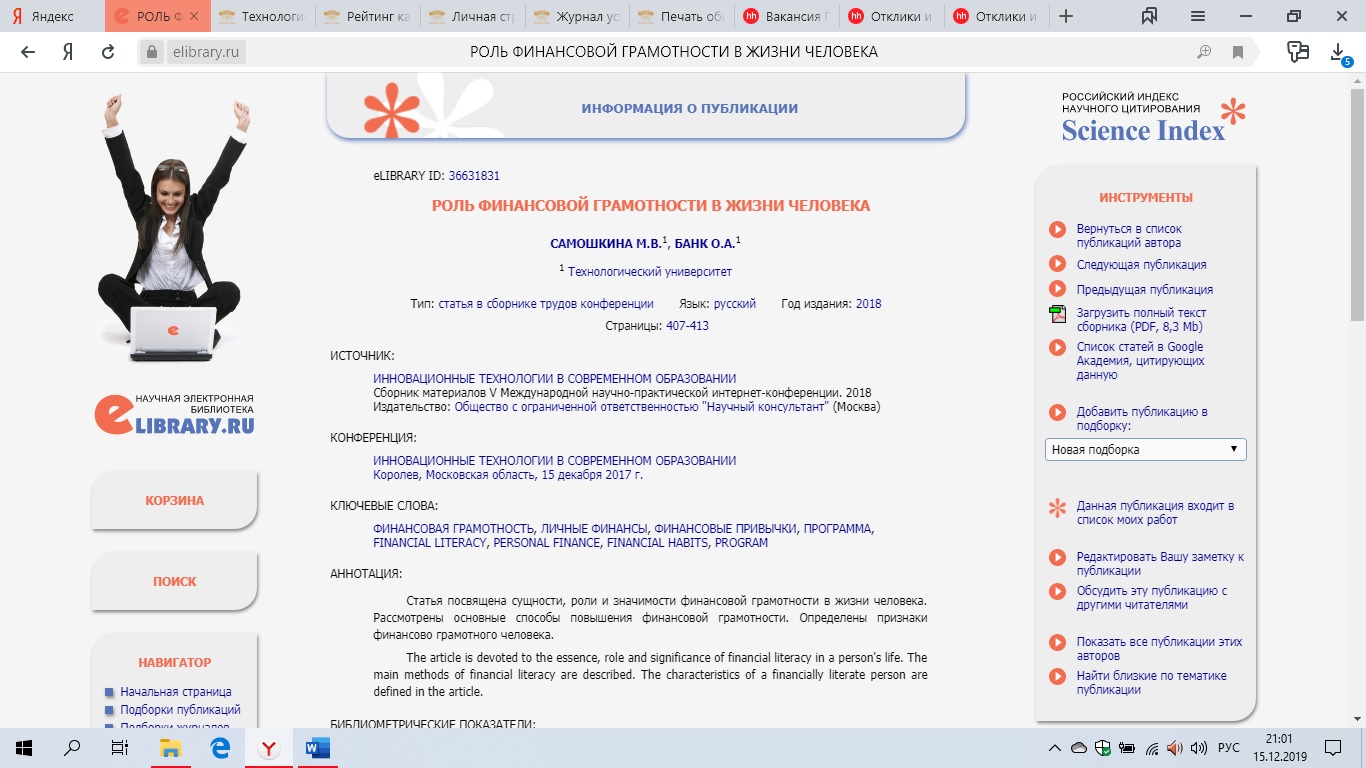Open 'Начальная страница' navigator link
The width and height of the screenshot is (1366, 768).
point(176,691)
